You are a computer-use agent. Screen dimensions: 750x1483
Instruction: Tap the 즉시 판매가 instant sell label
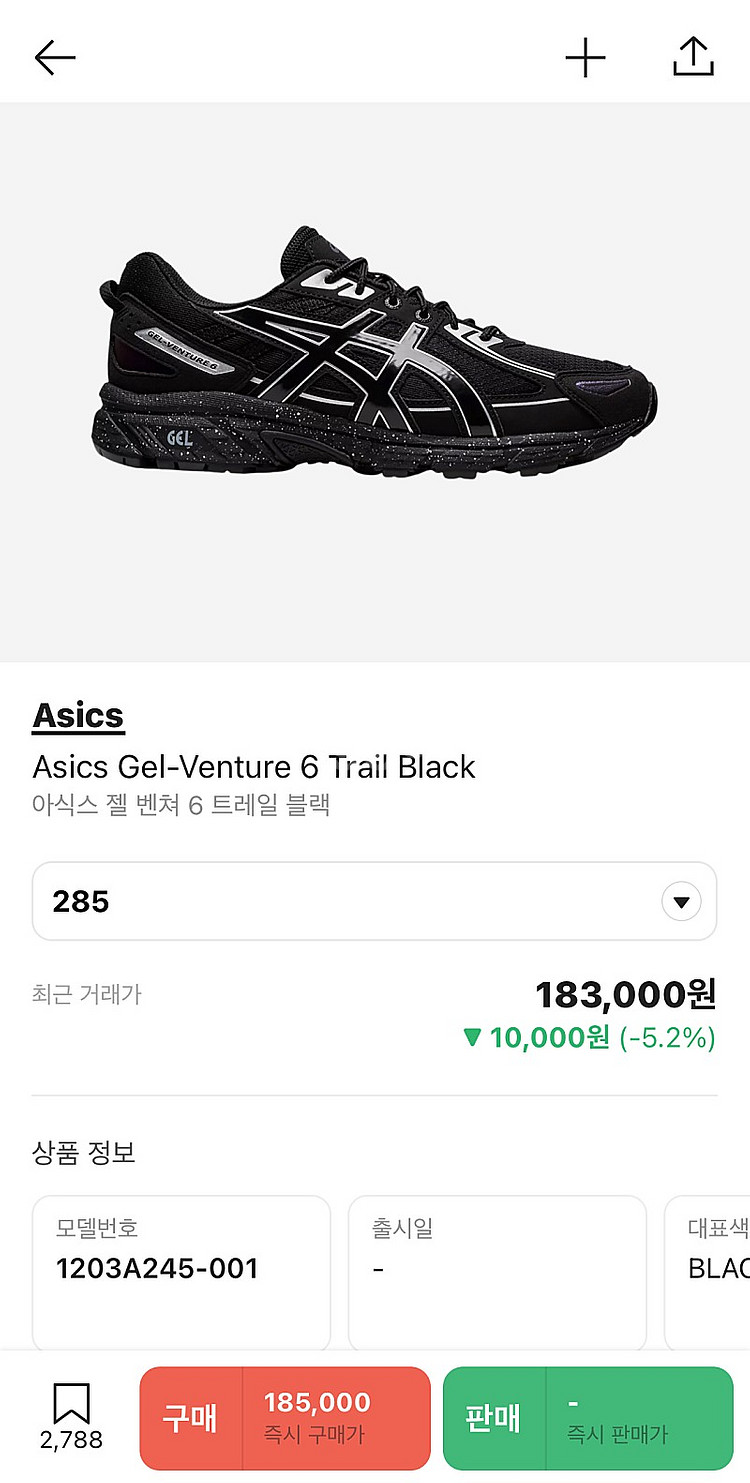617,1434
